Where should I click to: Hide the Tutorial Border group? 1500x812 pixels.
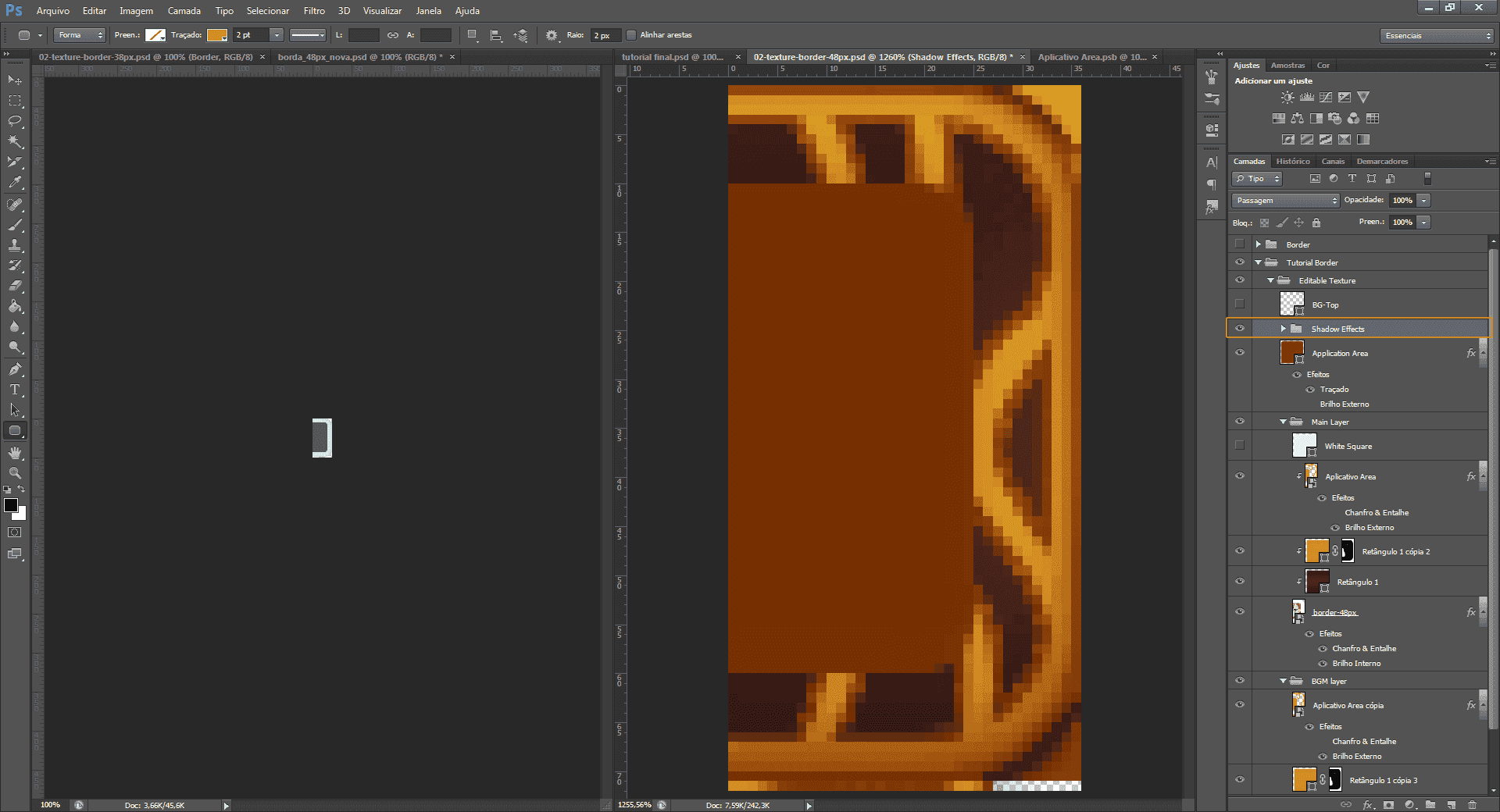point(1240,262)
